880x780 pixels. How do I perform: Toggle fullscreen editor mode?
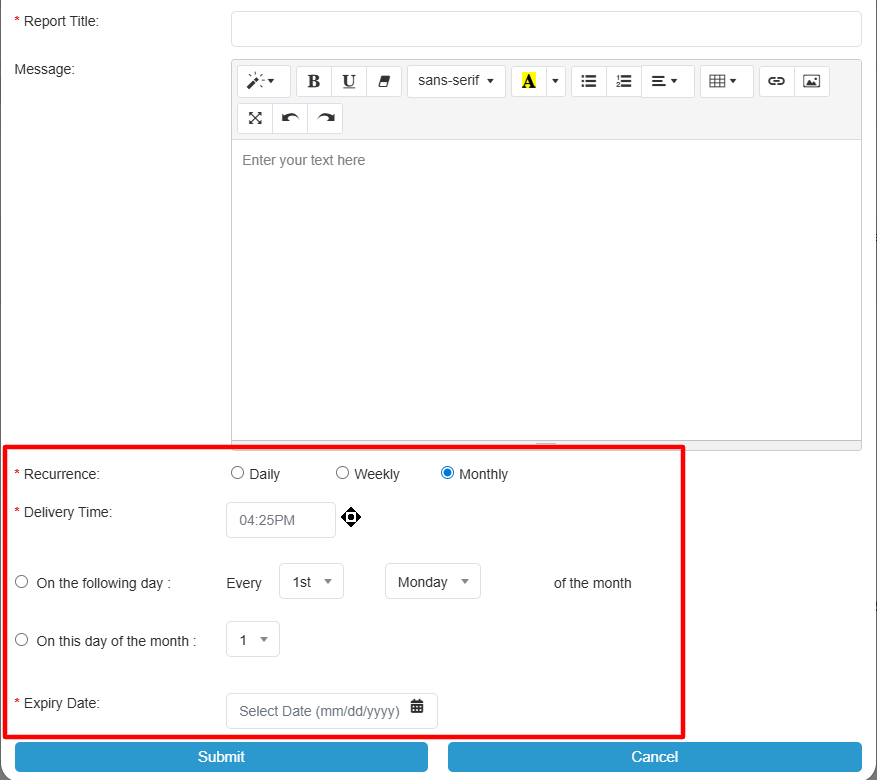click(255, 118)
